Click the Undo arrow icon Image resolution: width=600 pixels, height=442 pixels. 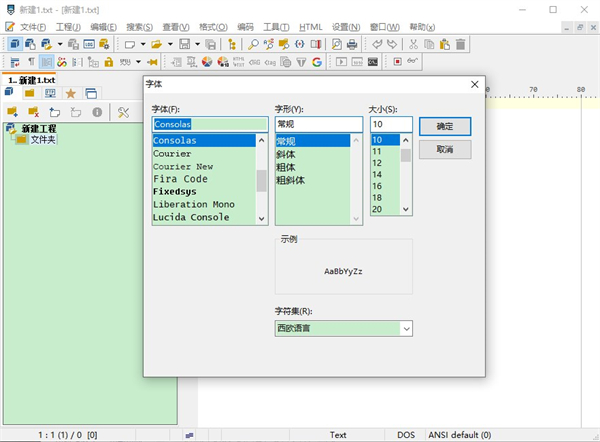[x=376, y=44]
